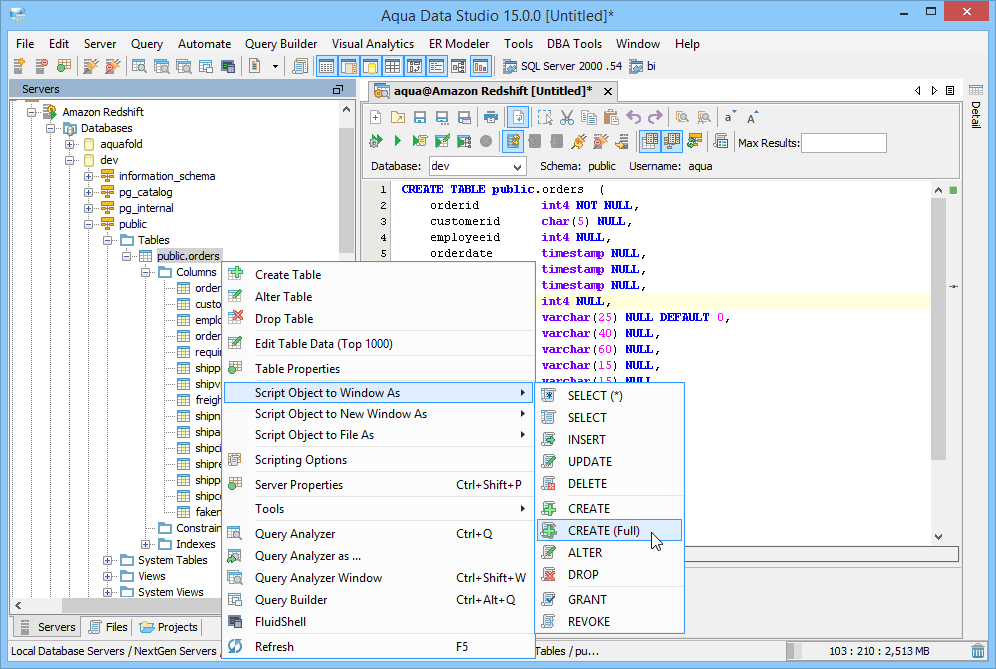
Task: Choose Edit Table Data (Top 1000)
Action: 378,344
